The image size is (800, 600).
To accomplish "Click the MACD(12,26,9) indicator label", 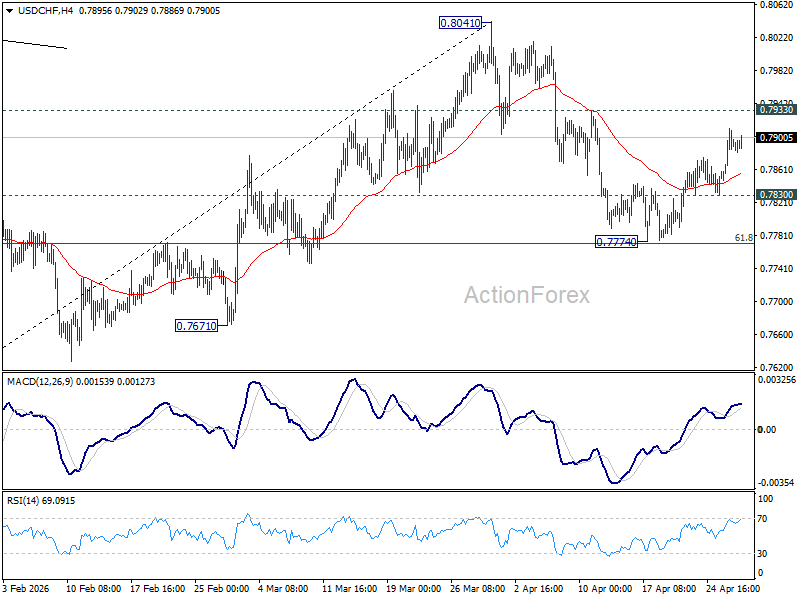I will (40, 382).
